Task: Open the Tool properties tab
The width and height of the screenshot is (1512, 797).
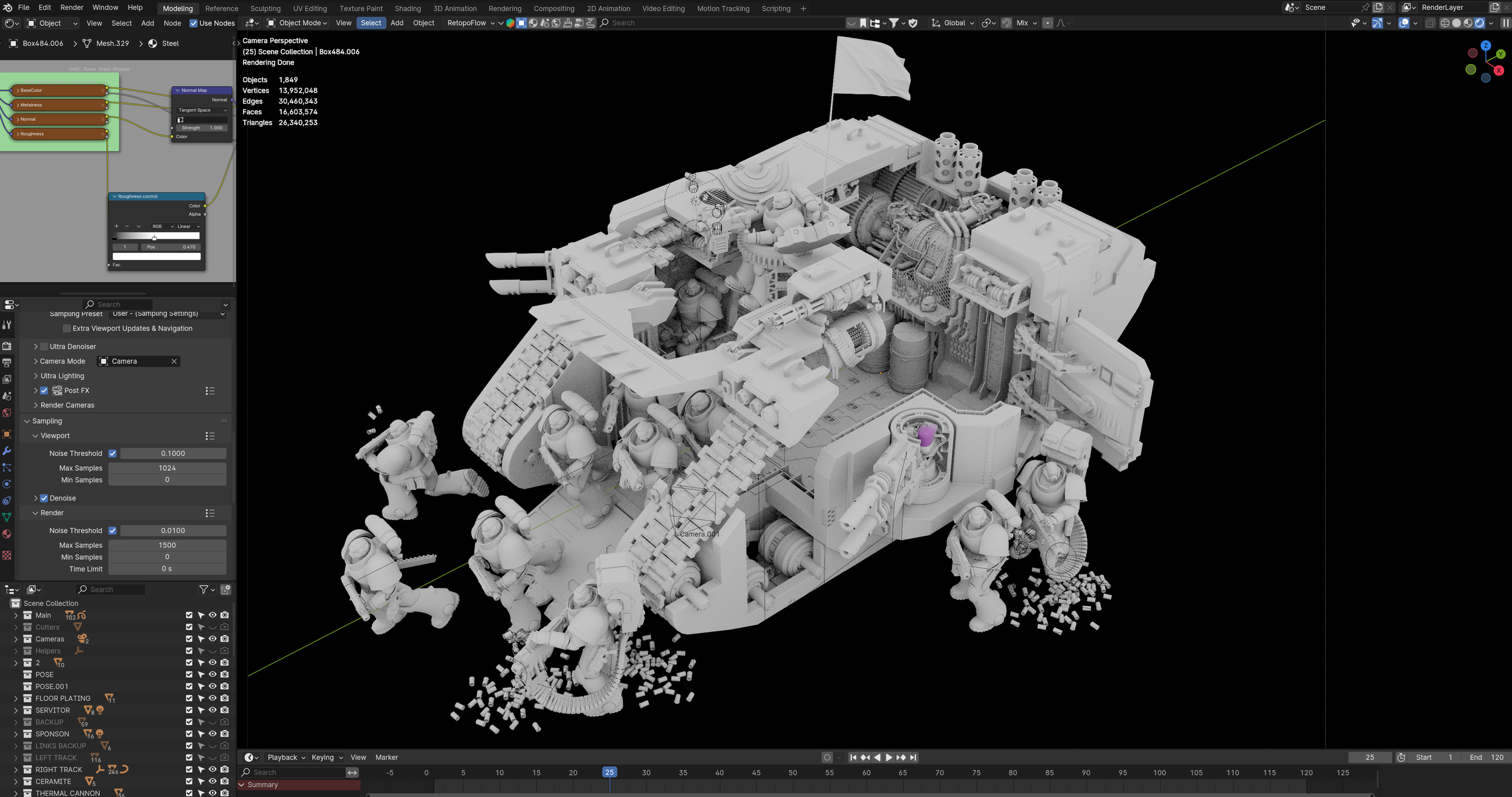Action: (7, 325)
